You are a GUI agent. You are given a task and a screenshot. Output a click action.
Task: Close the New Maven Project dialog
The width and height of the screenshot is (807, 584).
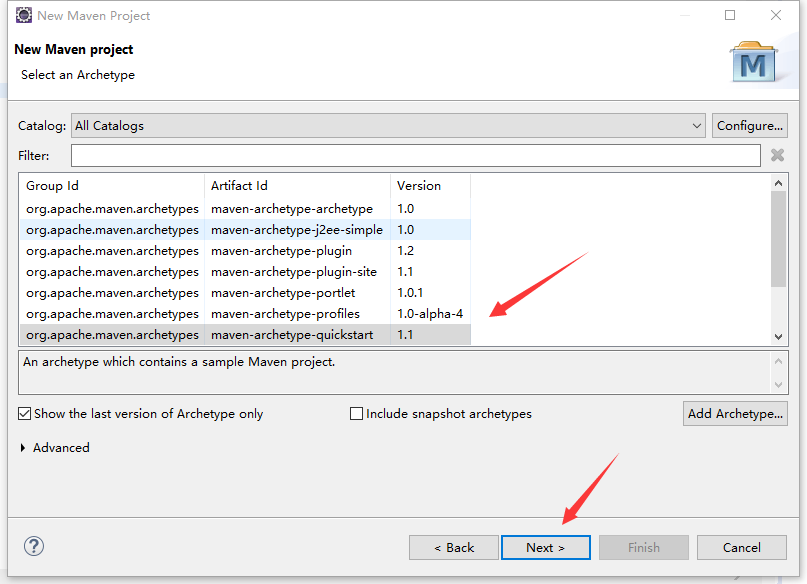coord(776,15)
